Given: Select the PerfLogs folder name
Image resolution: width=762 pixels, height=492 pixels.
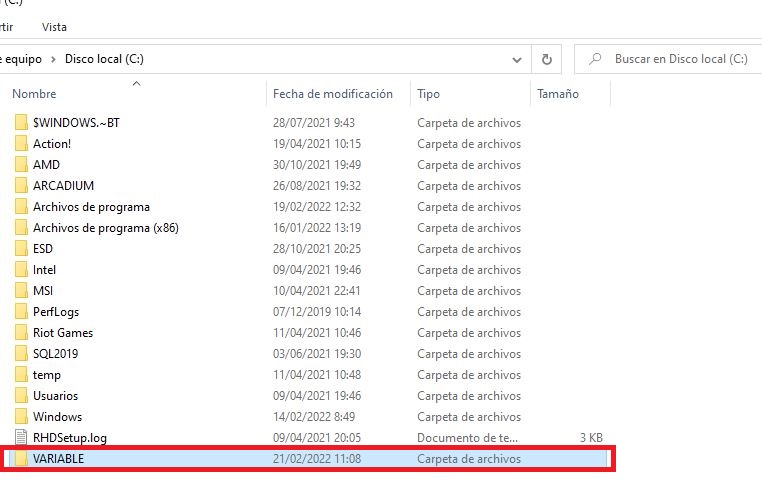Looking at the screenshot, I should (56, 312).
